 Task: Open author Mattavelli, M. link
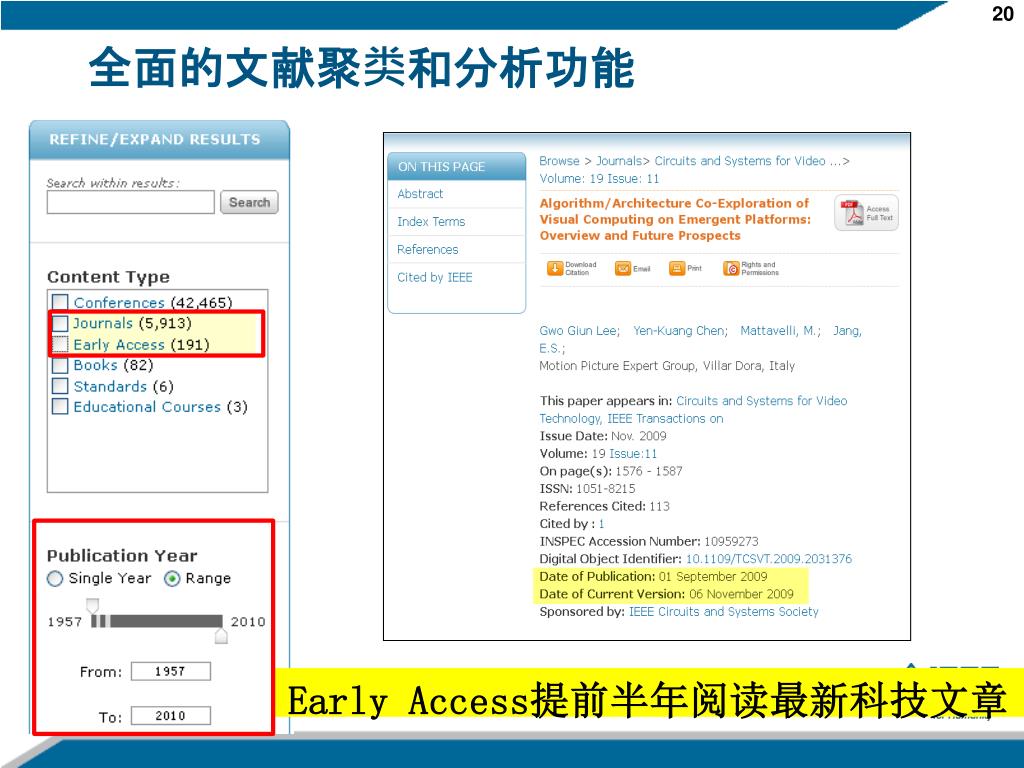[778, 331]
